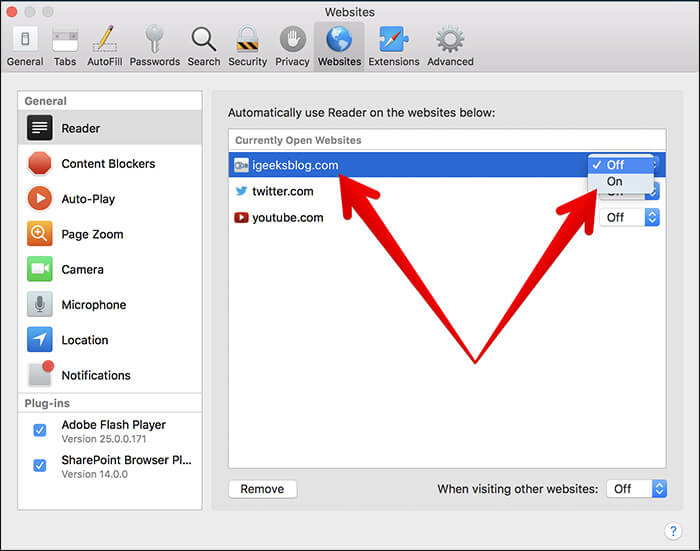Image resolution: width=700 pixels, height=551 pixels.
Task: Select the Content Blockers sidebar item
Action: tap(110, 163)
